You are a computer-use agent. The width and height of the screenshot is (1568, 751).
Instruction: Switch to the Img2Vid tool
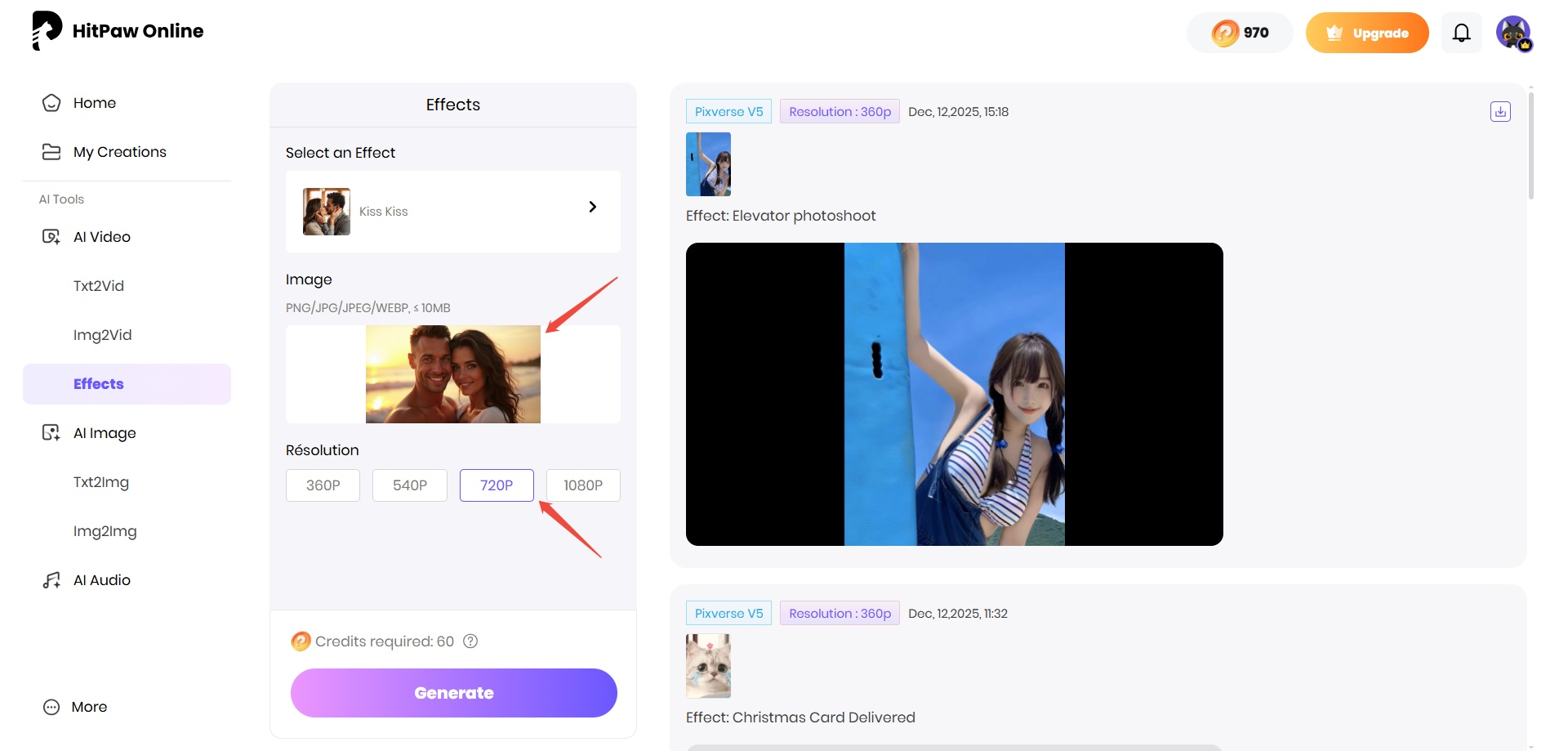103,334
